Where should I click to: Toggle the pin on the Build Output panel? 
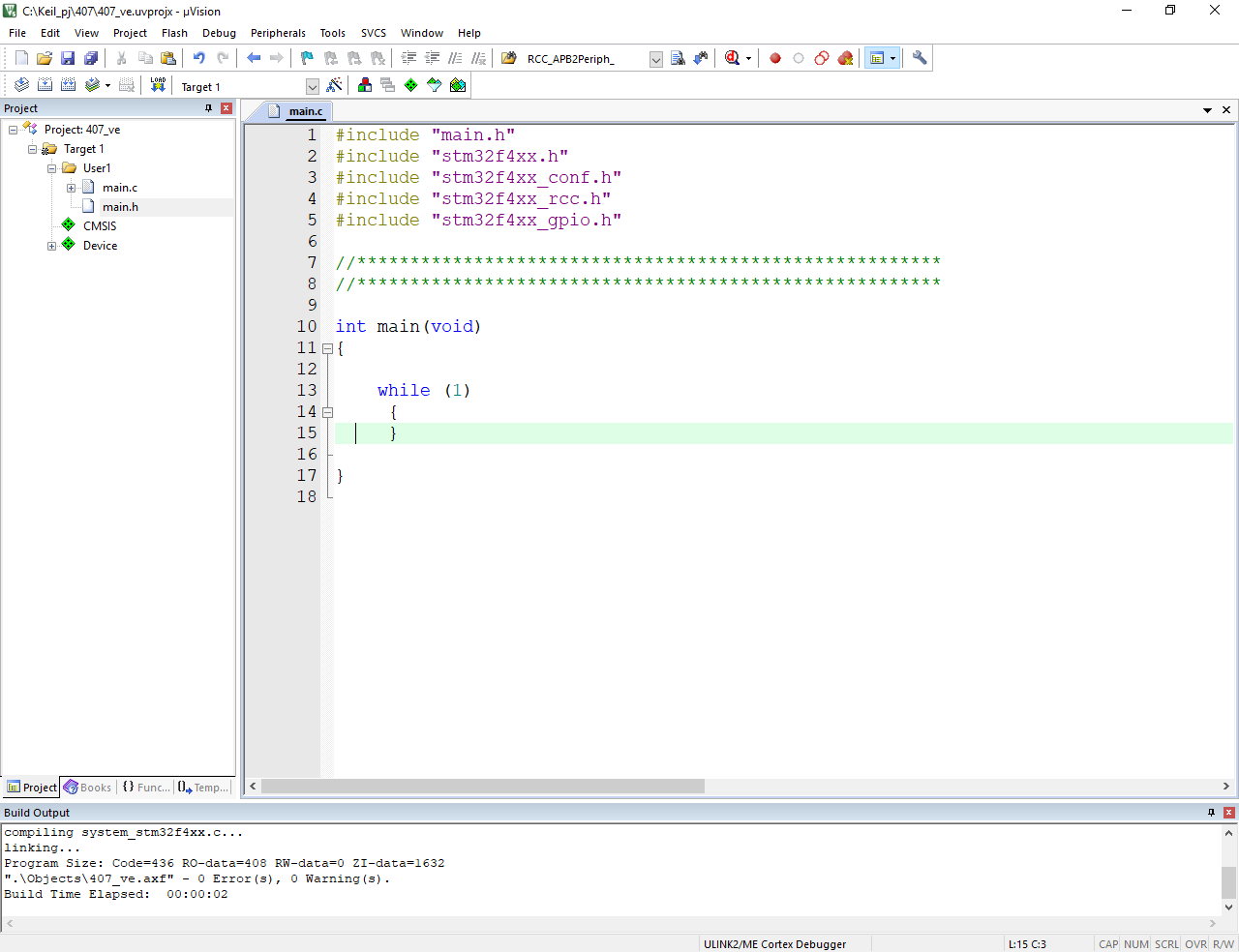[1211, 813]
